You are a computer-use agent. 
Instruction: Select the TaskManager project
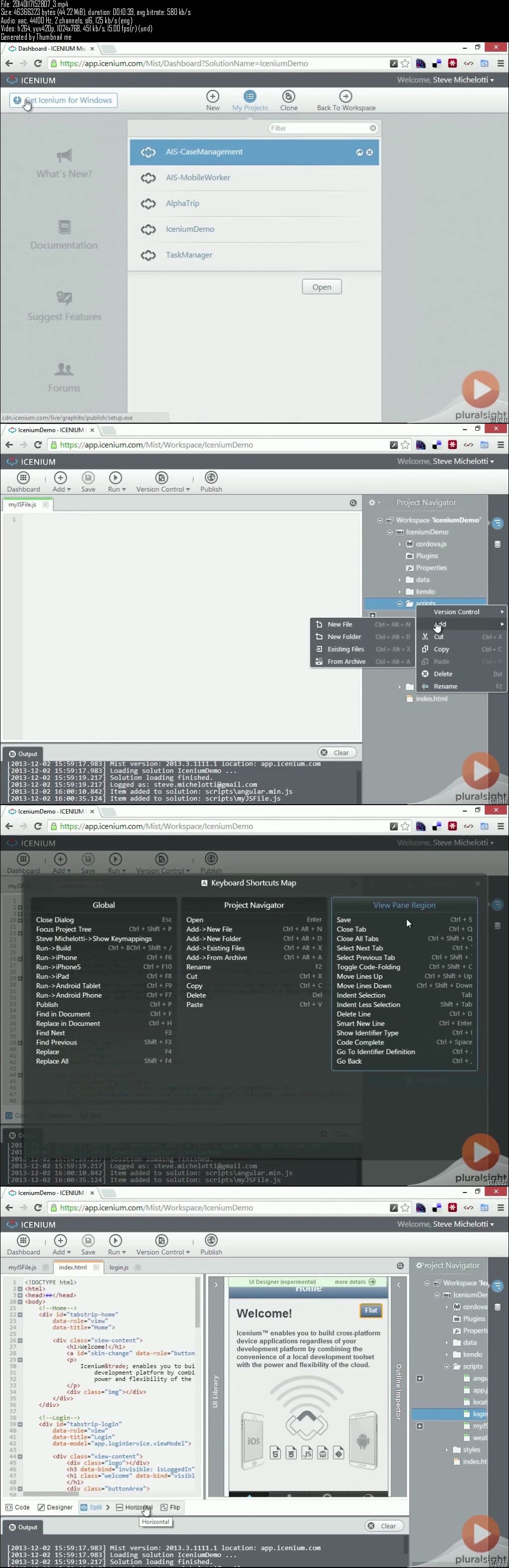254,255
